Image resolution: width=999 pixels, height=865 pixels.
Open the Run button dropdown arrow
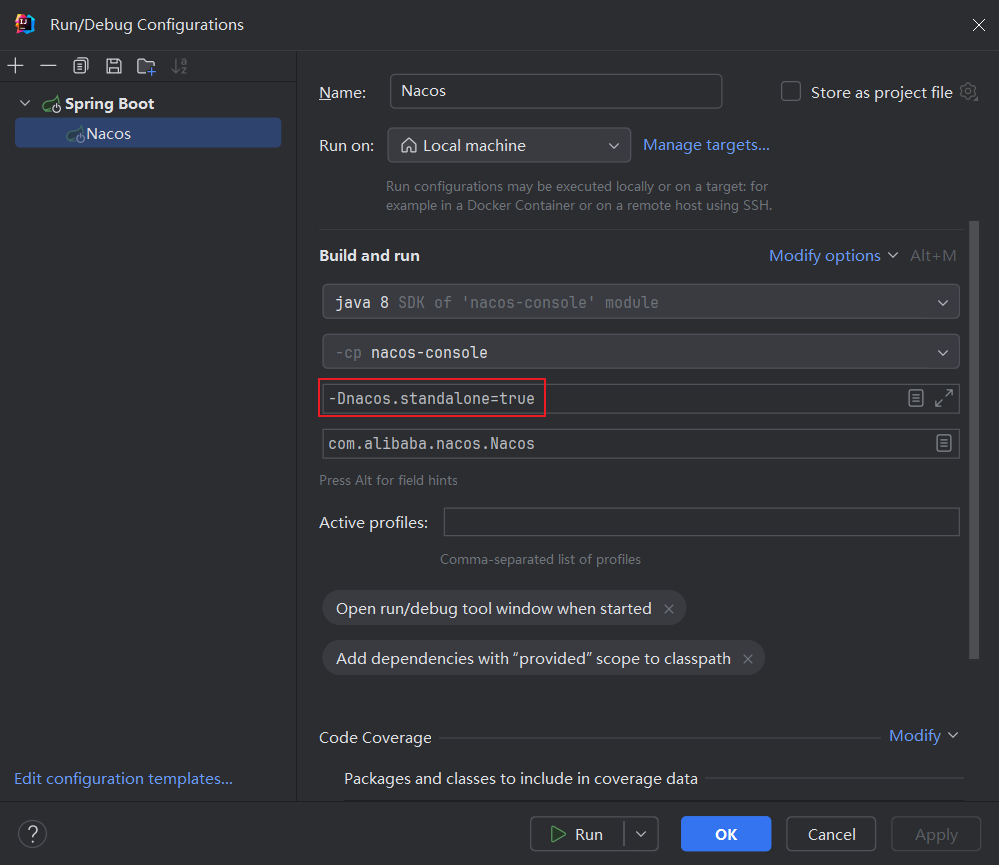tap(641, 834)
